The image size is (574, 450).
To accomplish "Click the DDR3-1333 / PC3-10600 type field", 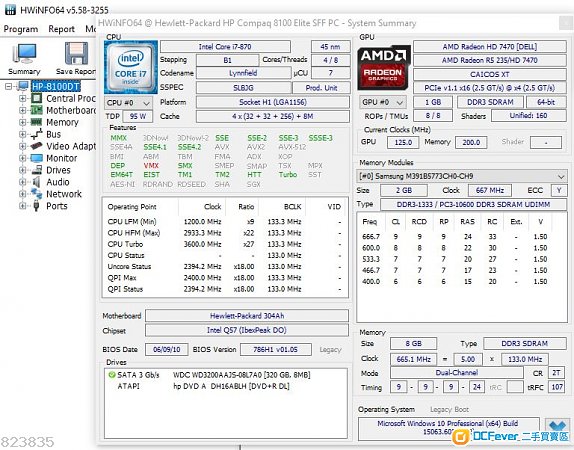I will click(x=473, y=205).
